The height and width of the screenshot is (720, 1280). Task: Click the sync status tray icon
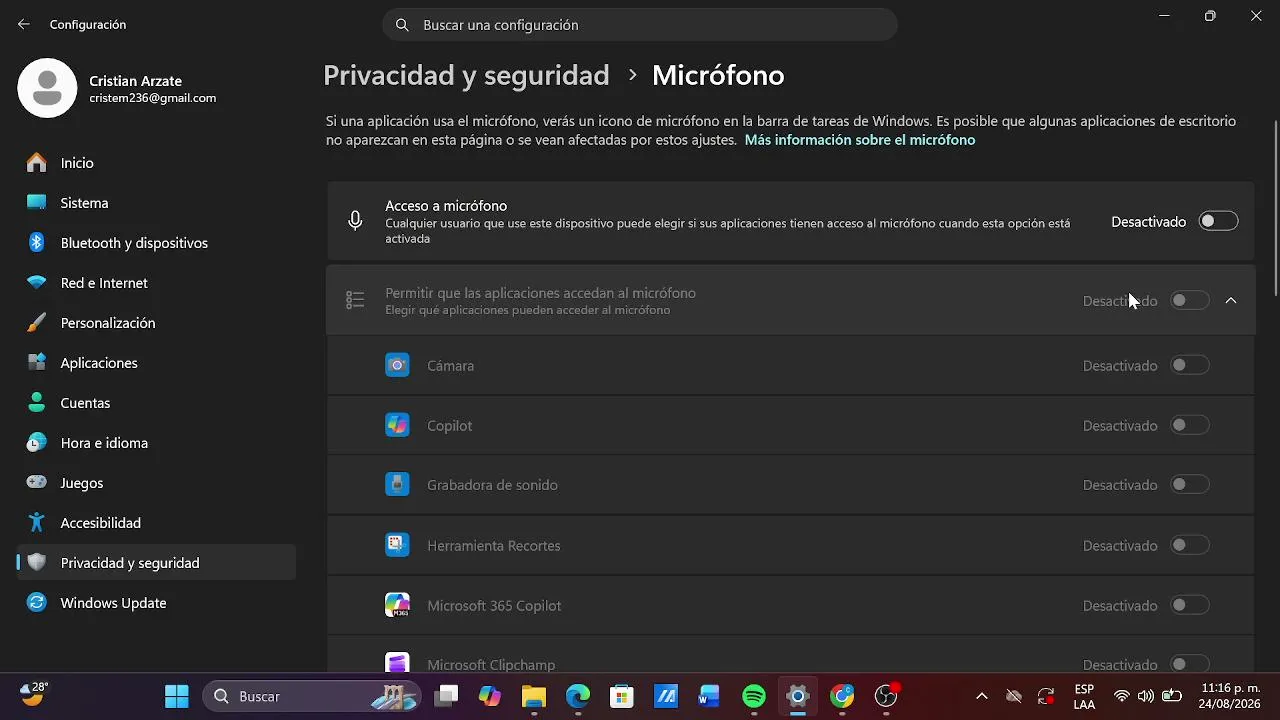tap(1046, 696)
